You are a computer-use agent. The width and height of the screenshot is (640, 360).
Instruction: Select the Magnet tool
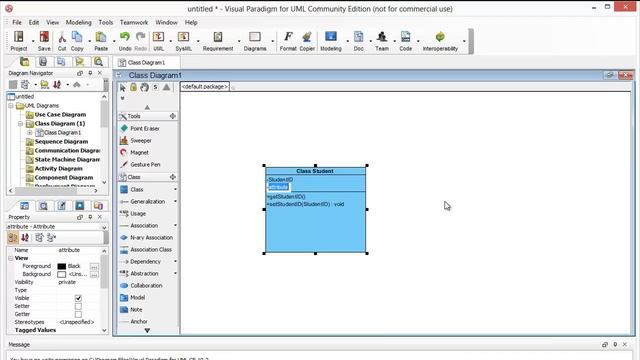134,152
